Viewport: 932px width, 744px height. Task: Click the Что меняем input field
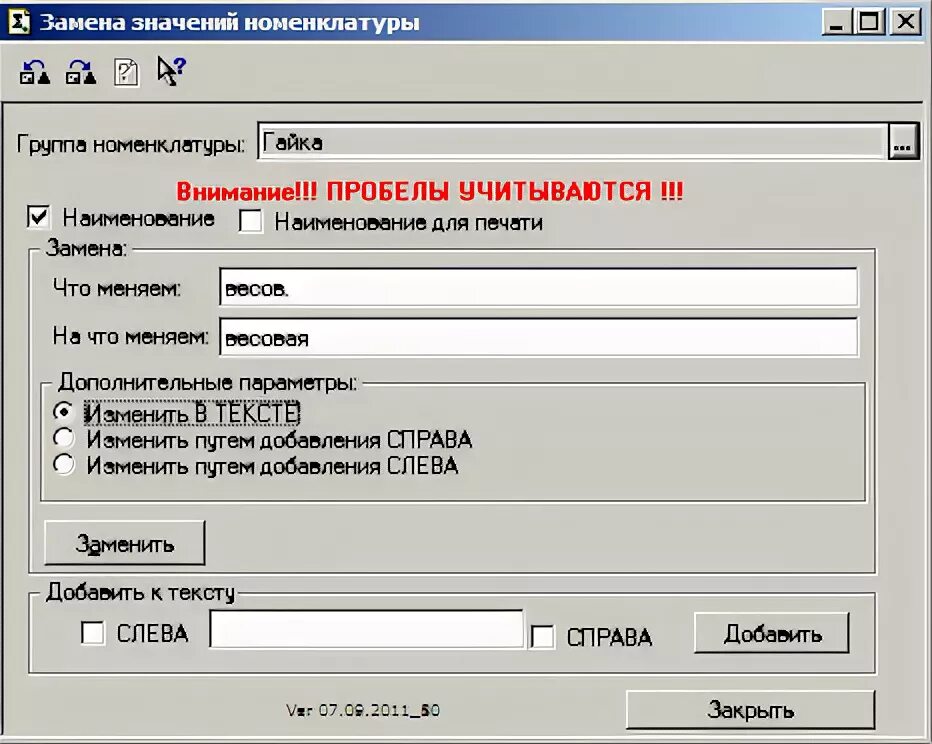tap(539, 288)
